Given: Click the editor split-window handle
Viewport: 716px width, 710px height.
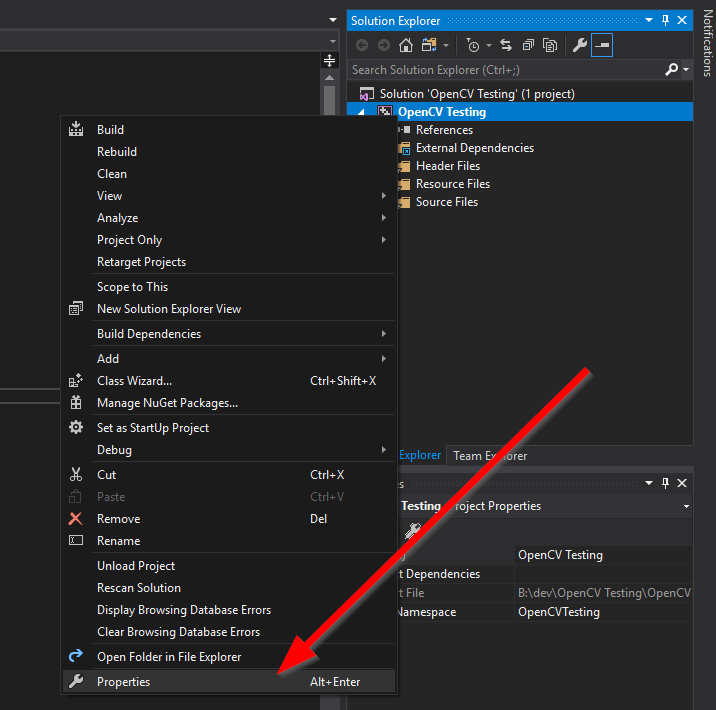Looking at the screenshot, I should [x=329, y=60].
